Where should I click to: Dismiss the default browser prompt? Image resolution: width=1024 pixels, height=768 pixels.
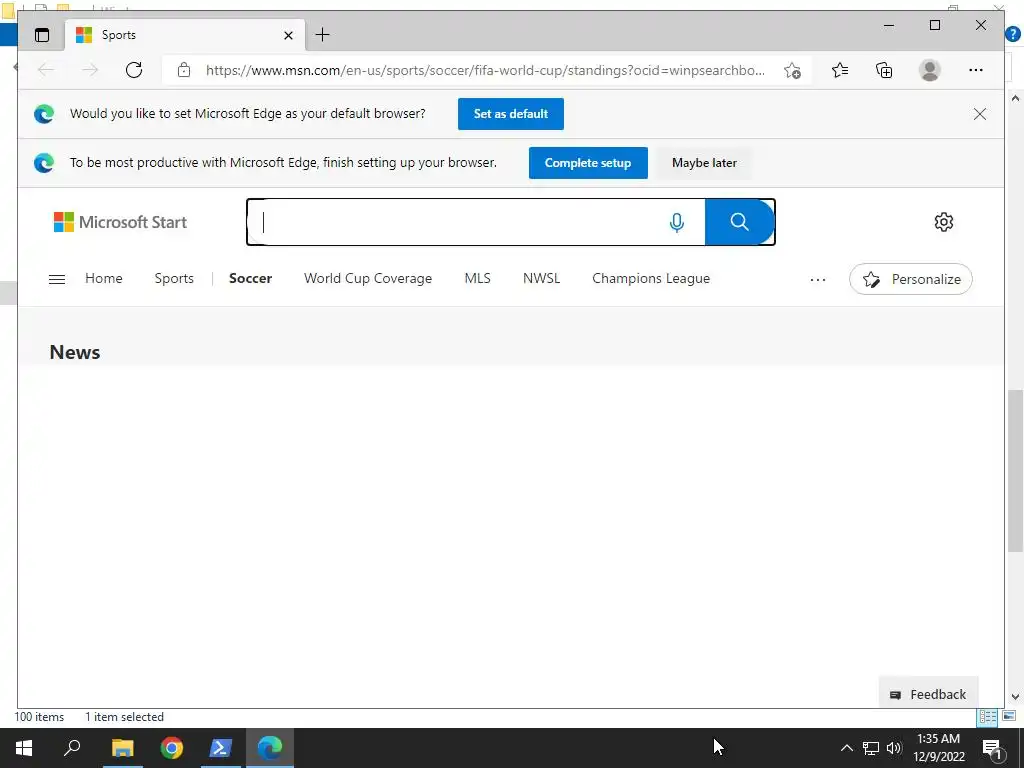(x=980, y=114)
